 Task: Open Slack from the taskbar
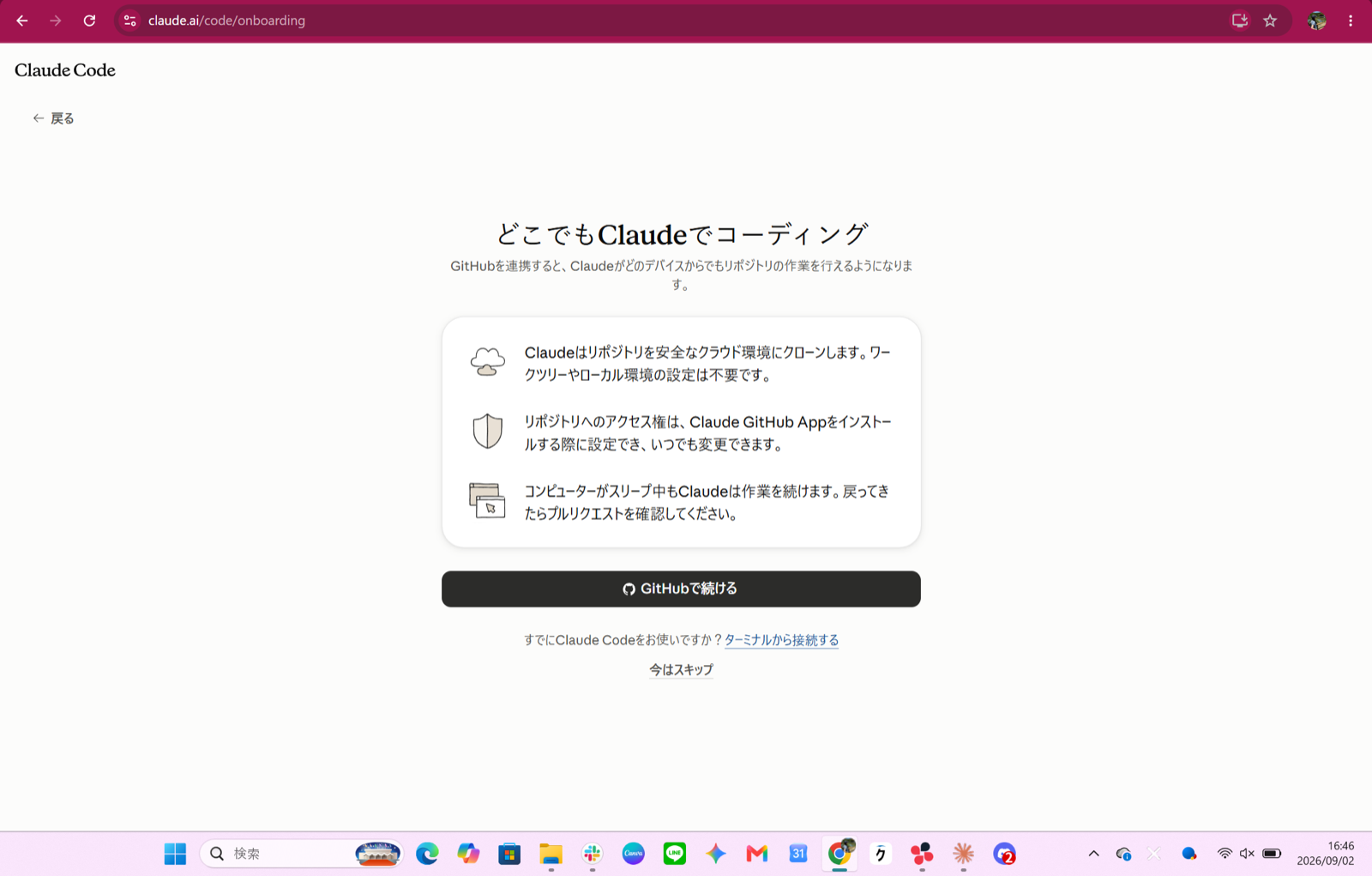[592, 854]
